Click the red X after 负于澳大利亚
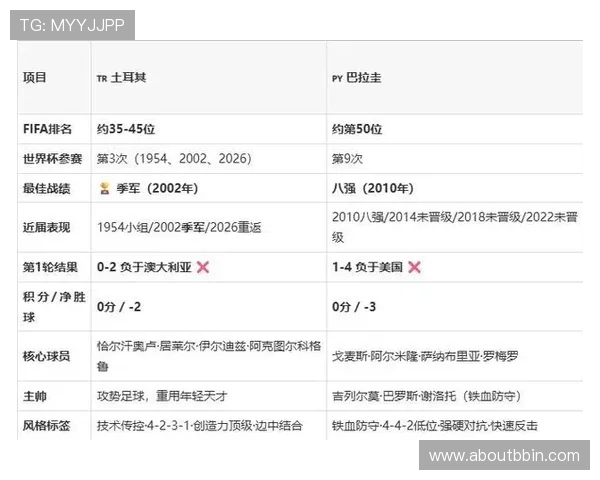The height and width of the screenshot is (480, 600). tap(203, 267)
